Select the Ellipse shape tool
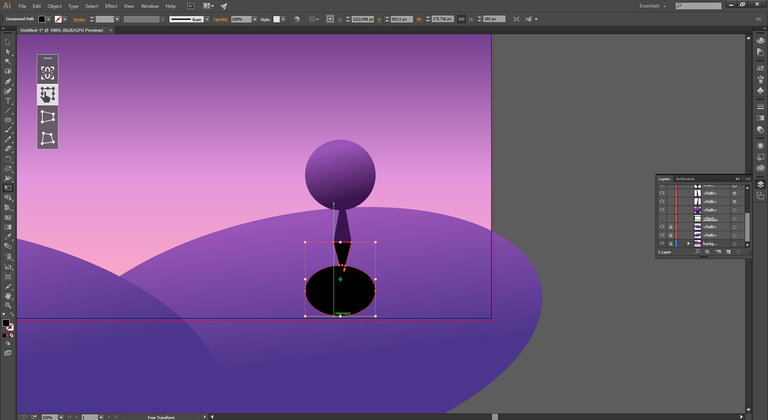Viewport: 768px width, 420px height. pos(8,120)
